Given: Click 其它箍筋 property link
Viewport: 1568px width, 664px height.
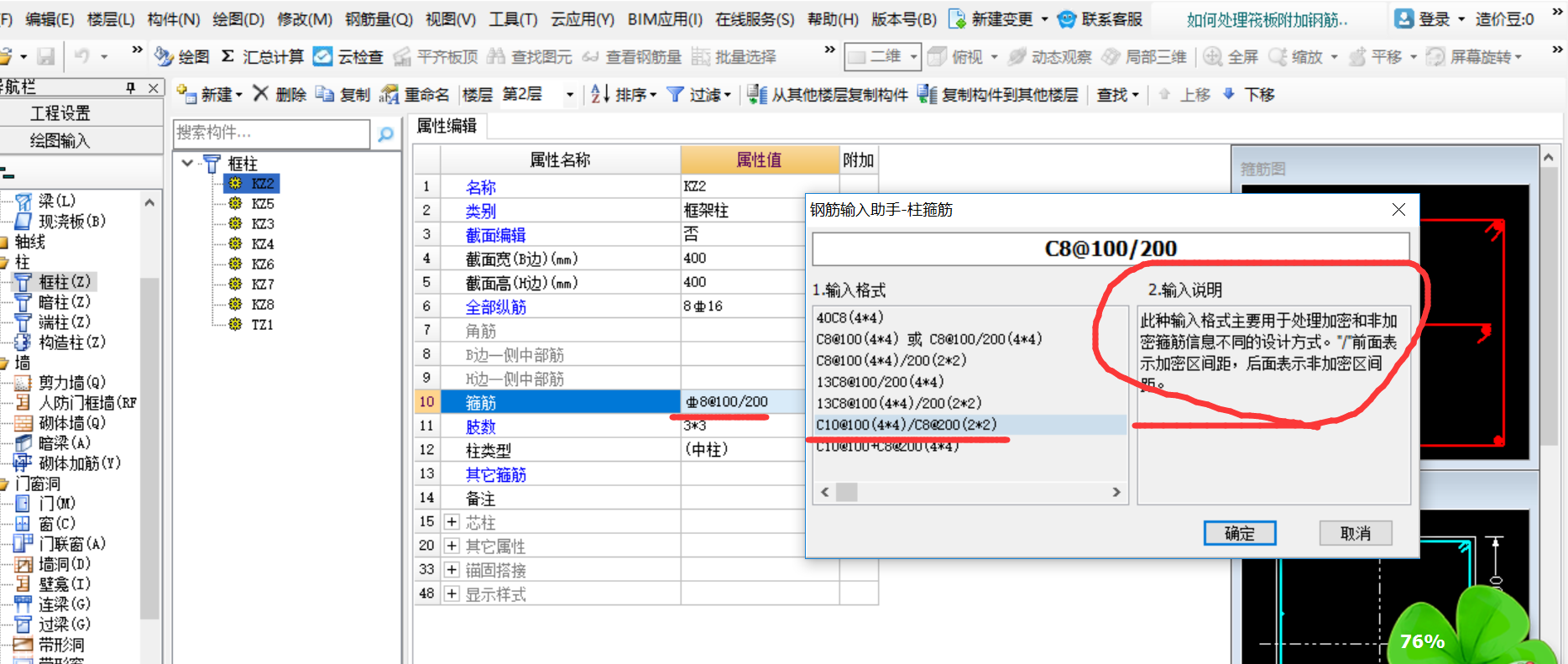Looking at the screenshot, I should click(x=496, y=475).
